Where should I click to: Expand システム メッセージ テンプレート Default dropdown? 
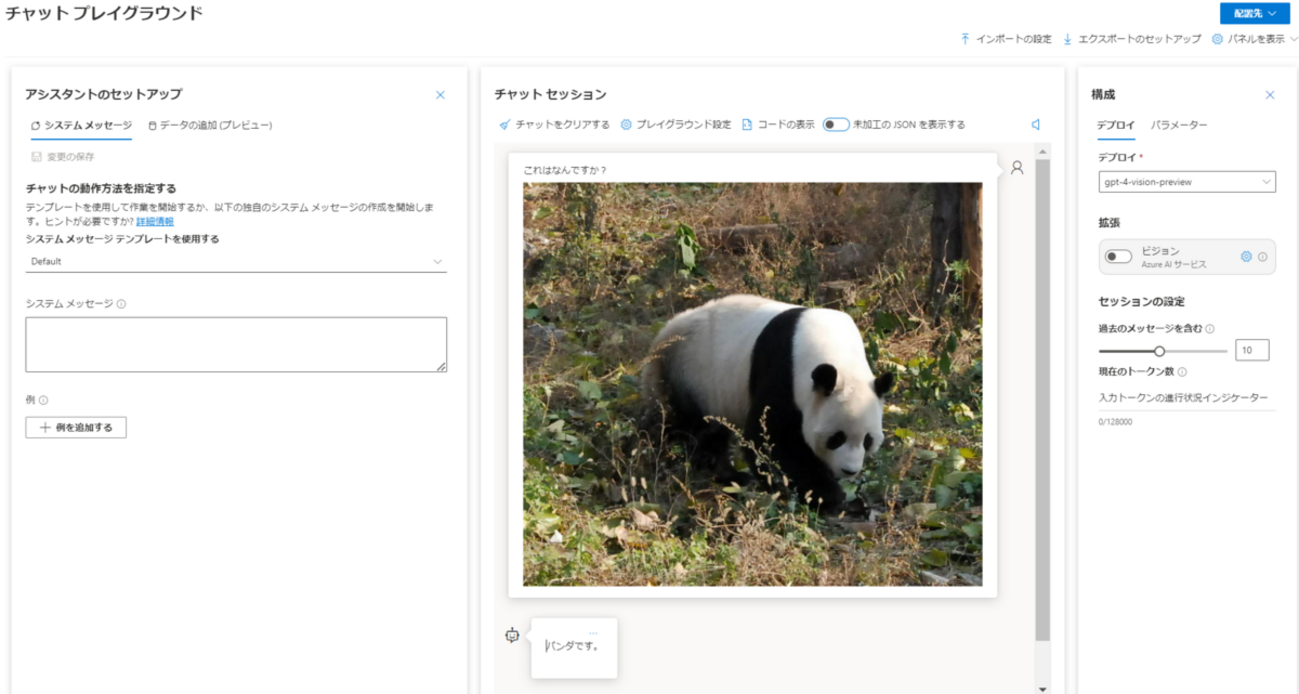(x=238, y=261)
